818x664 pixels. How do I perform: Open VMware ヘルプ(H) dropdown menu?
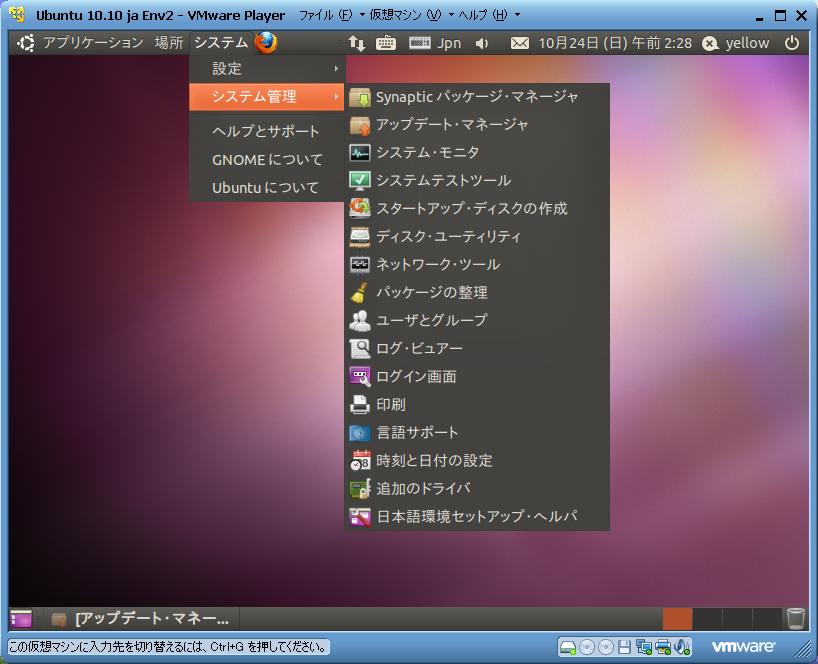point(489,15)
